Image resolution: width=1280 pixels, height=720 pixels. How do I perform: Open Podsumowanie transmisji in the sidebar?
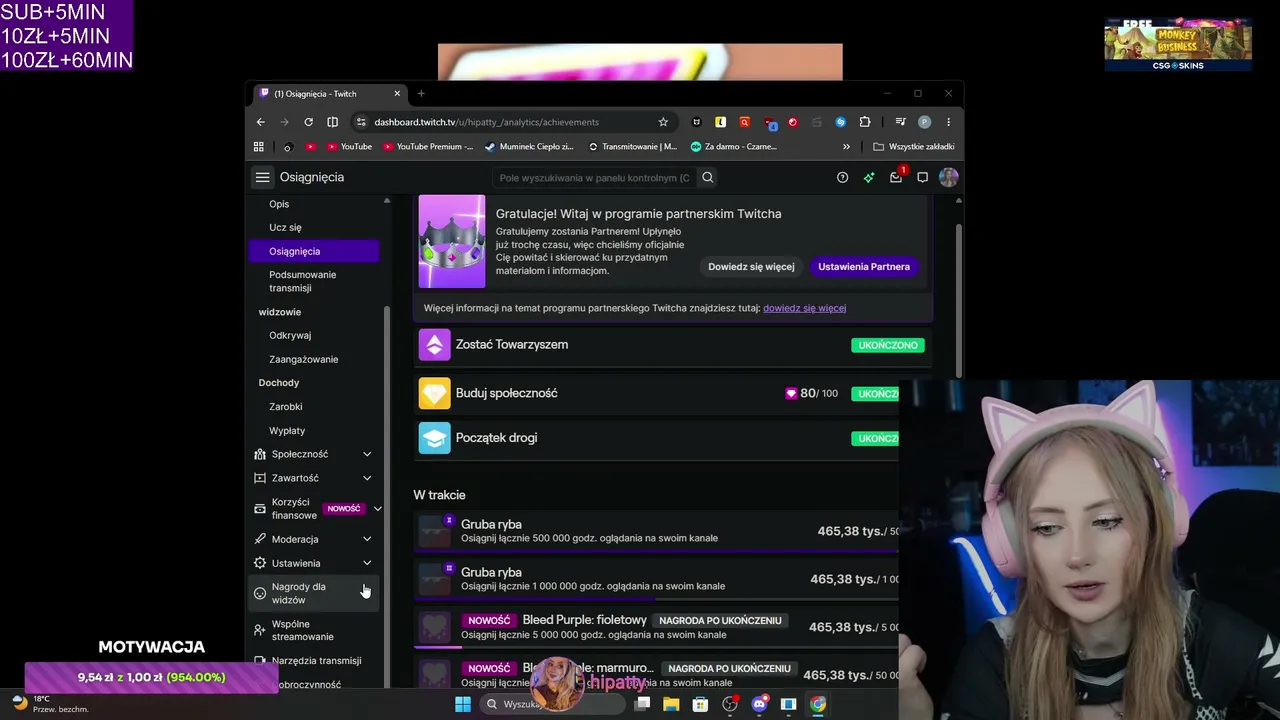(x=302, y=281)
